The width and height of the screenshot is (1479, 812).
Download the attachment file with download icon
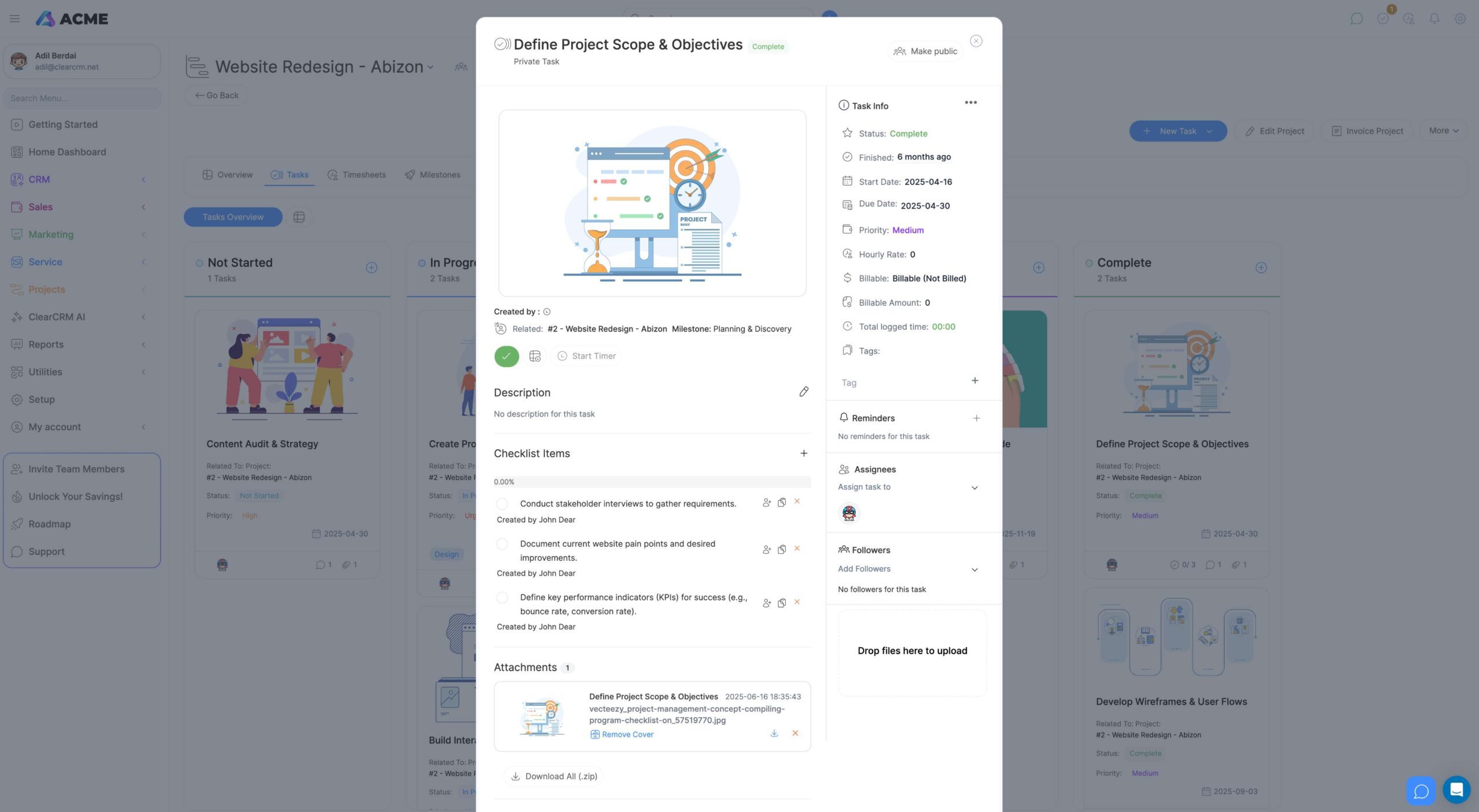[774, 733]
